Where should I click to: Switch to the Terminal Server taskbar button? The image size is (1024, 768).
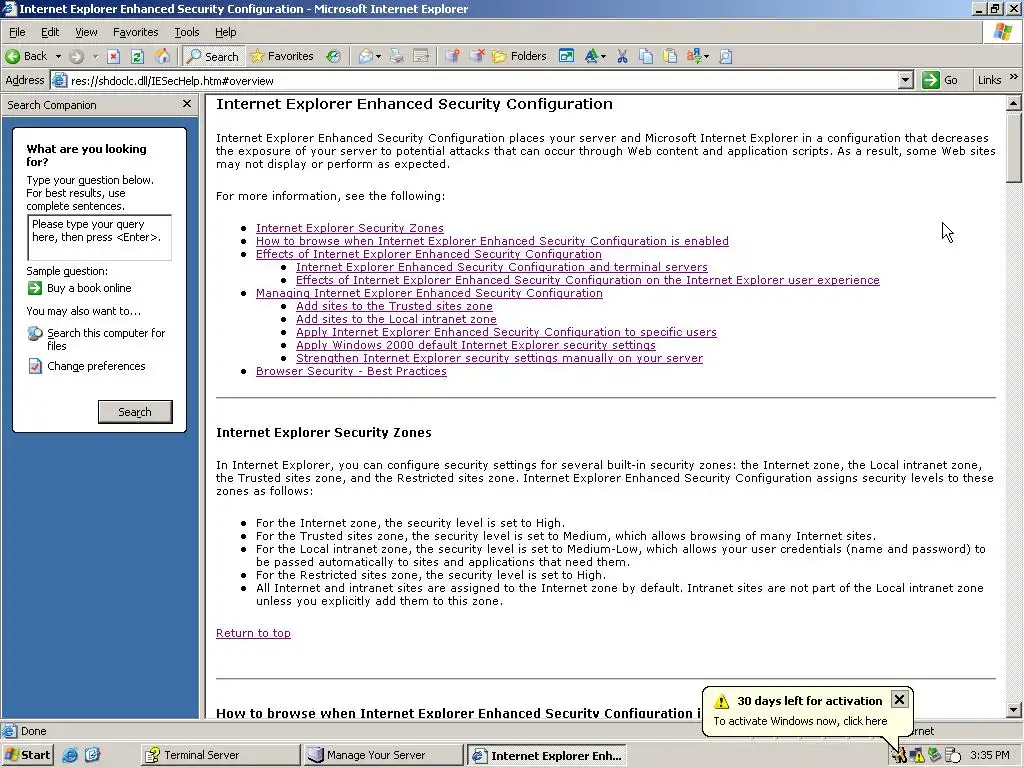[220, 755]
